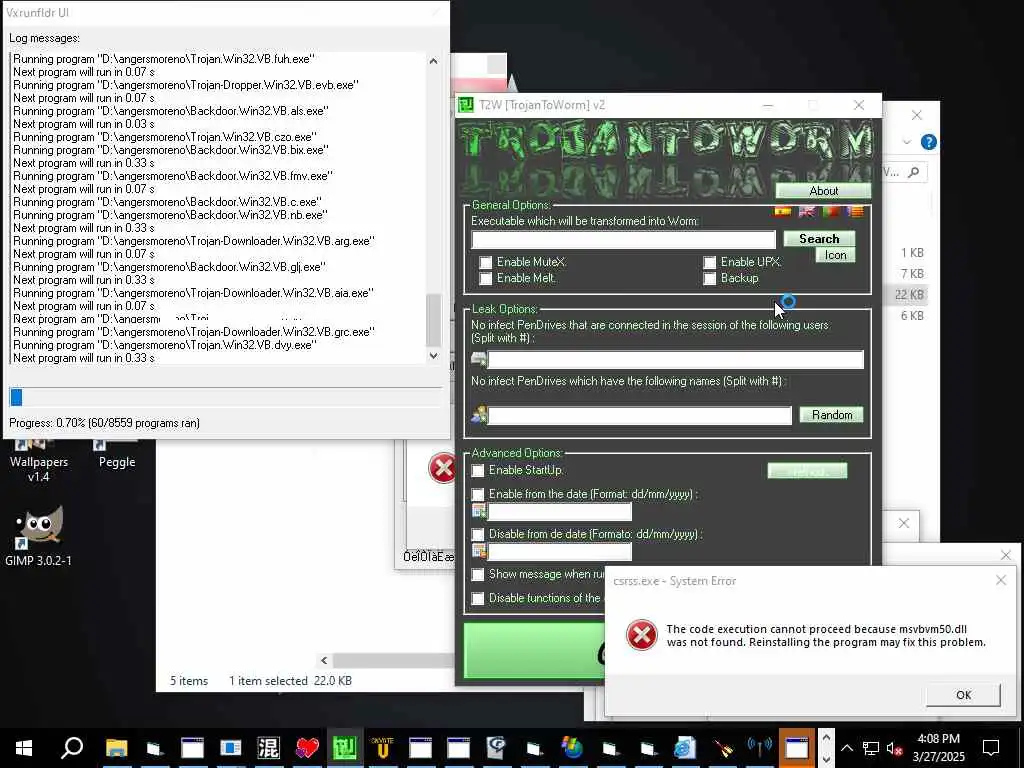Open the notification center icon
The image size is (1024, 768).
(x=991, y=748)
